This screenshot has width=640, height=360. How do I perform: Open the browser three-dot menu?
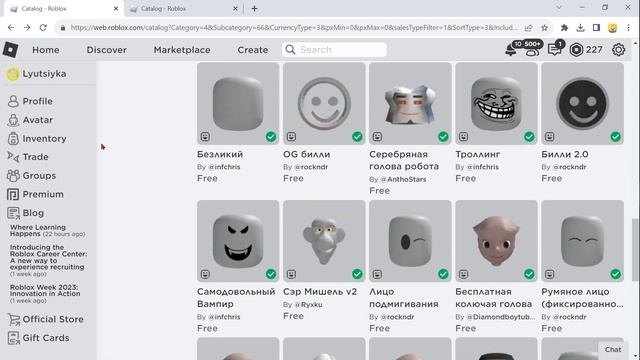click(628, 28)
